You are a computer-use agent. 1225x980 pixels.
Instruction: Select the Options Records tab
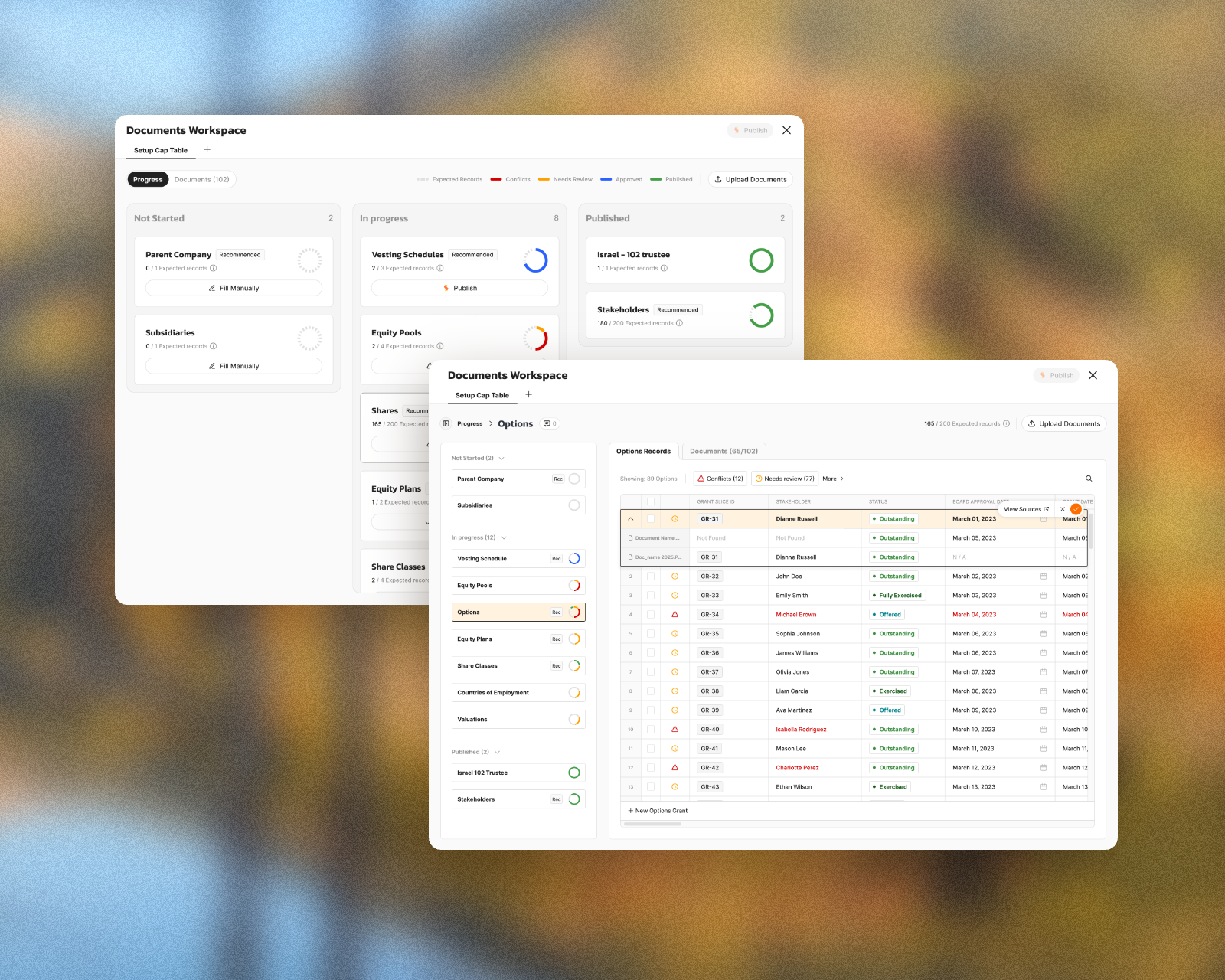tap(643, 451)
